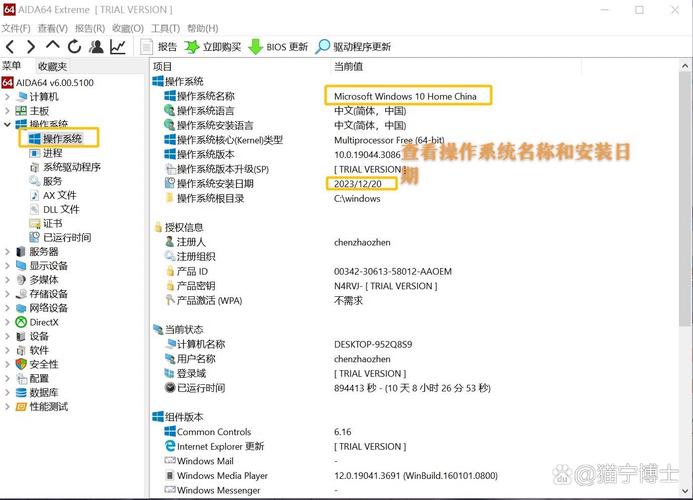This screenshot has width=693, height=500.
Task: Open the 文件(F) menu
Action: pos(16,29)
